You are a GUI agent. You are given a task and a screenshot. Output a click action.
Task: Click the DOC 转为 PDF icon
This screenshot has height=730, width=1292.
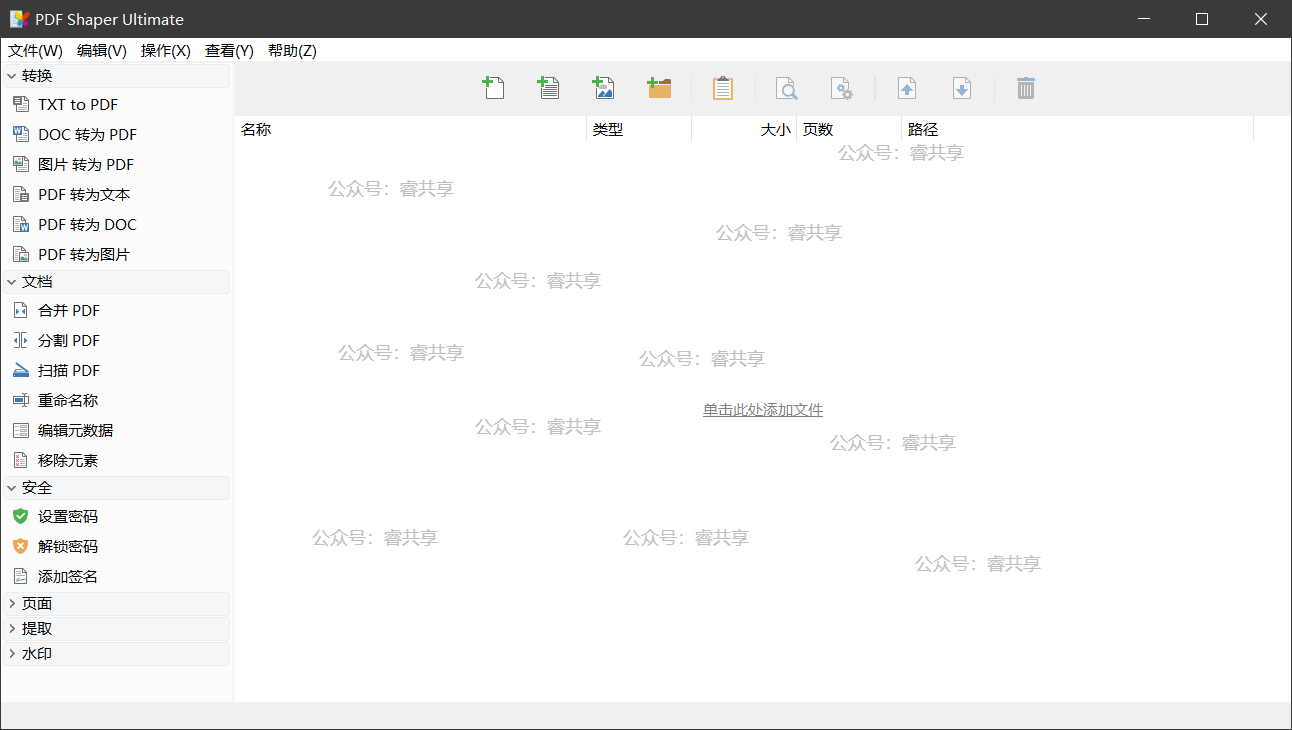(x=21, y=134)
